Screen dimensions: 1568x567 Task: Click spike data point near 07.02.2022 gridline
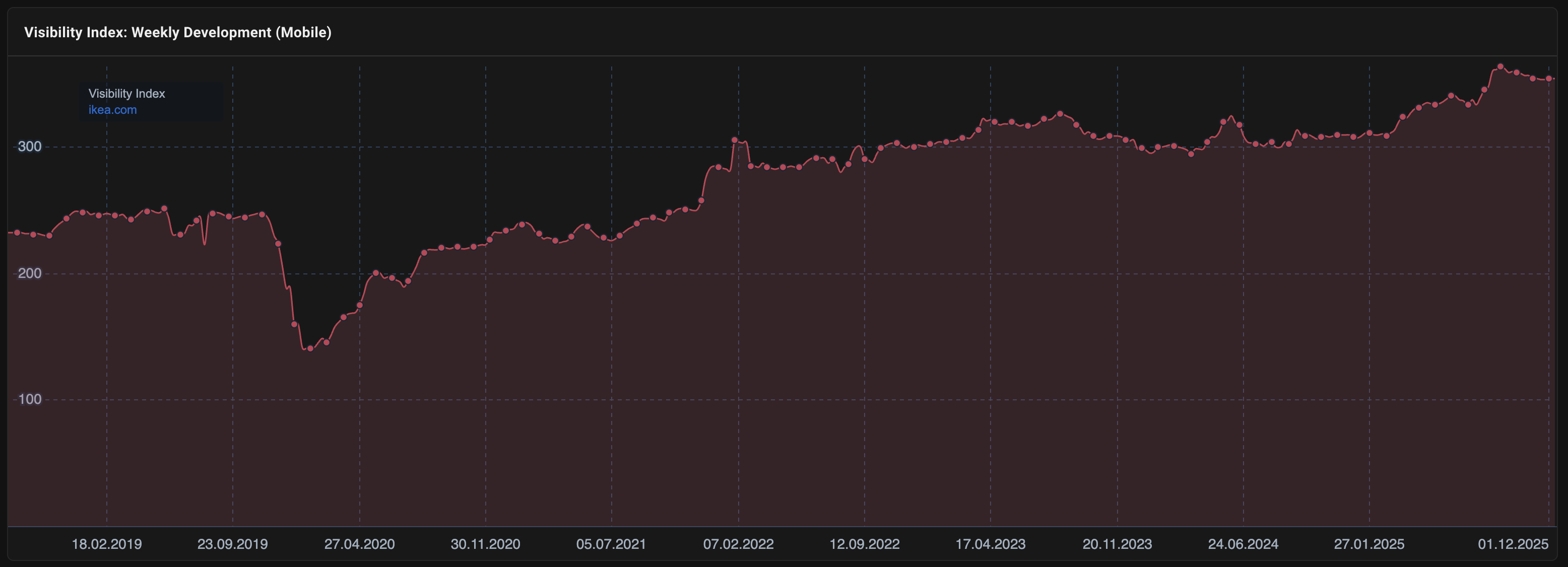pos(734,140)
